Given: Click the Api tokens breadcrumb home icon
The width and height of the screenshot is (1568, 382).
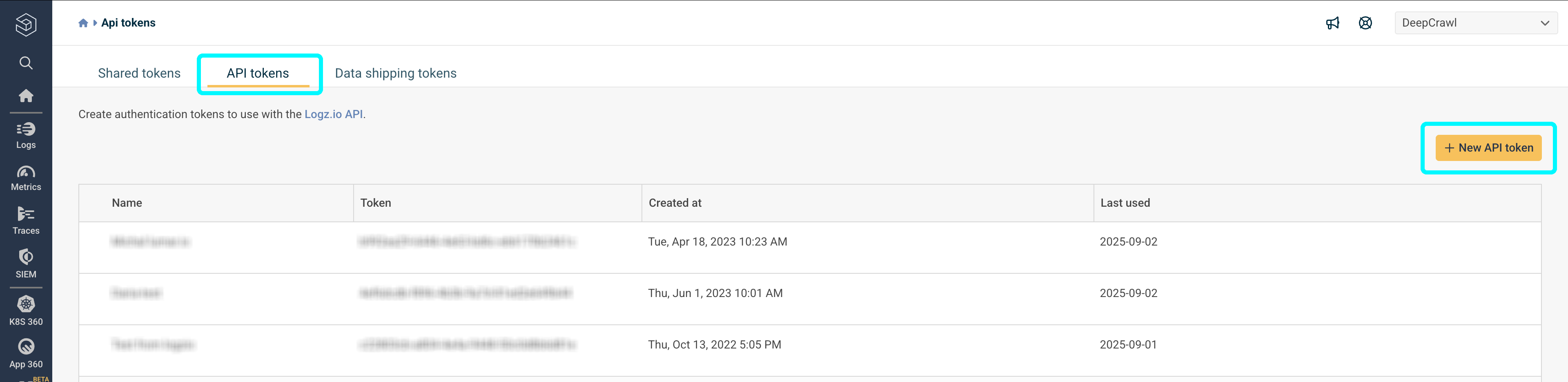Looking at the screenshot, I should point(83,22).
